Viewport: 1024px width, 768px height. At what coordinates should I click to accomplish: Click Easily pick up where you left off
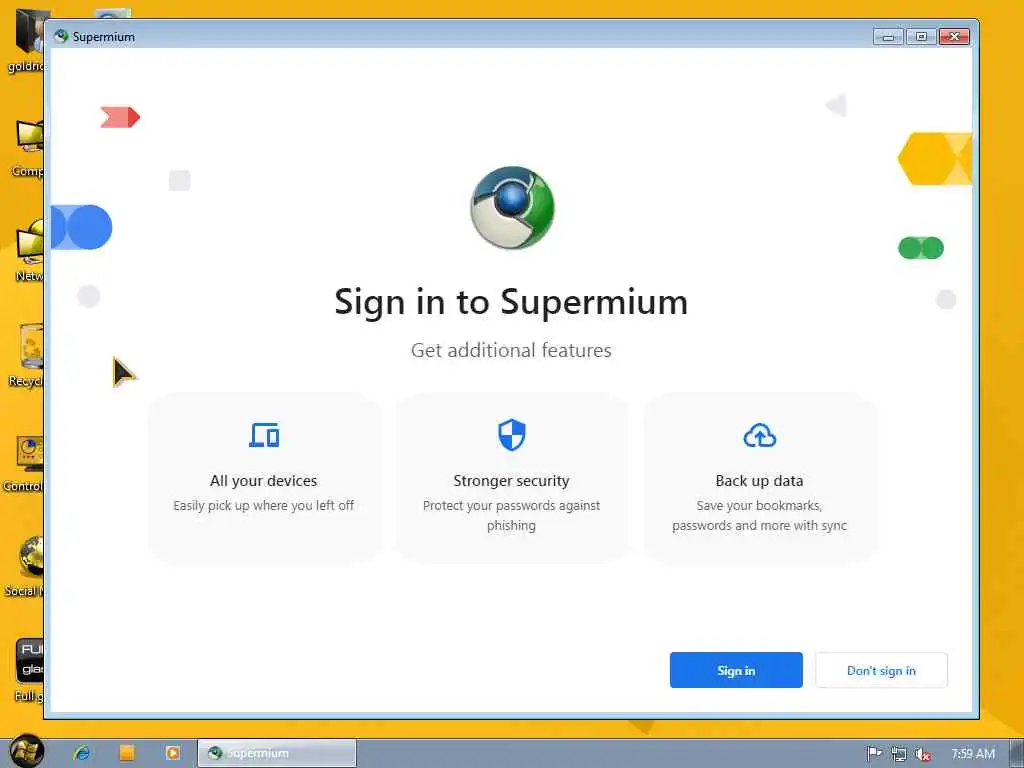[264, 505]
